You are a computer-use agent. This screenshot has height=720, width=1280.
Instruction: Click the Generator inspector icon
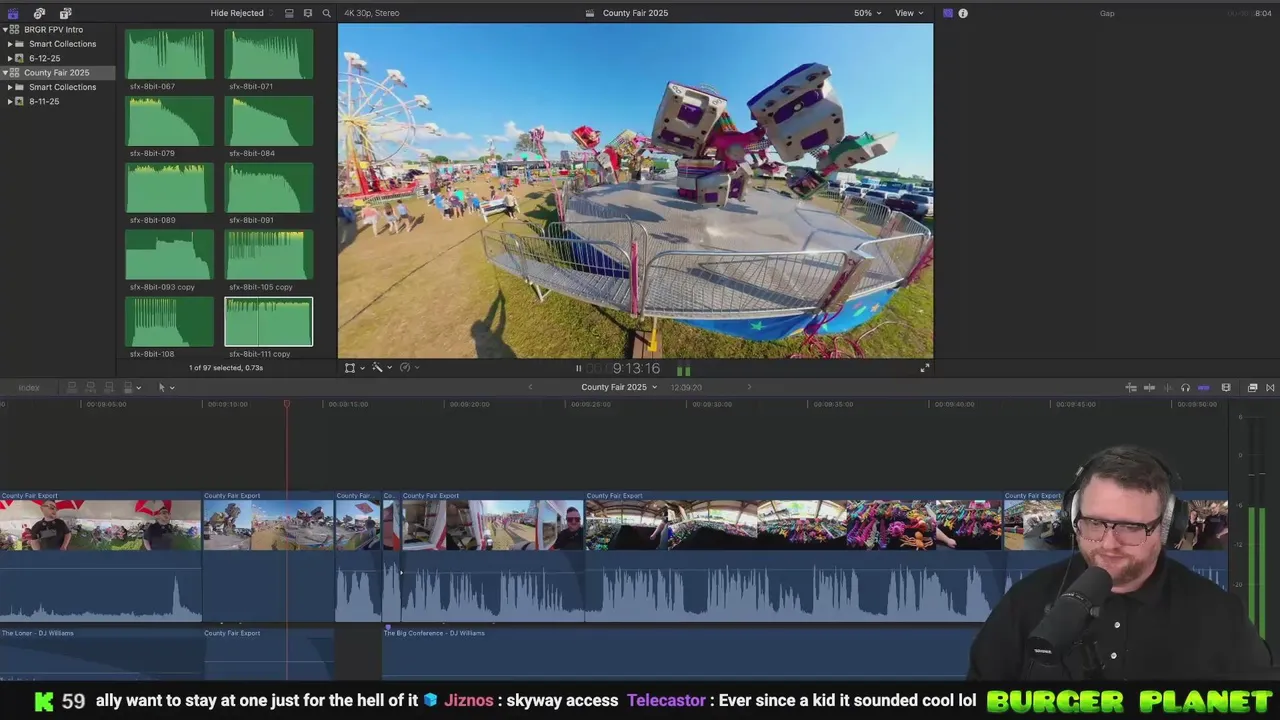point(948,13)
